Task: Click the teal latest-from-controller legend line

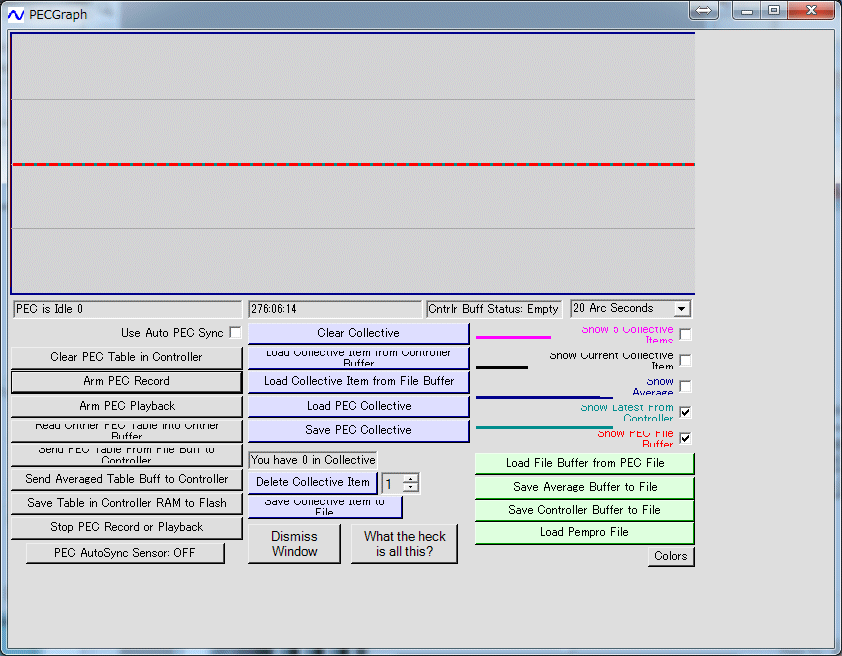Action: coord(545,427)
